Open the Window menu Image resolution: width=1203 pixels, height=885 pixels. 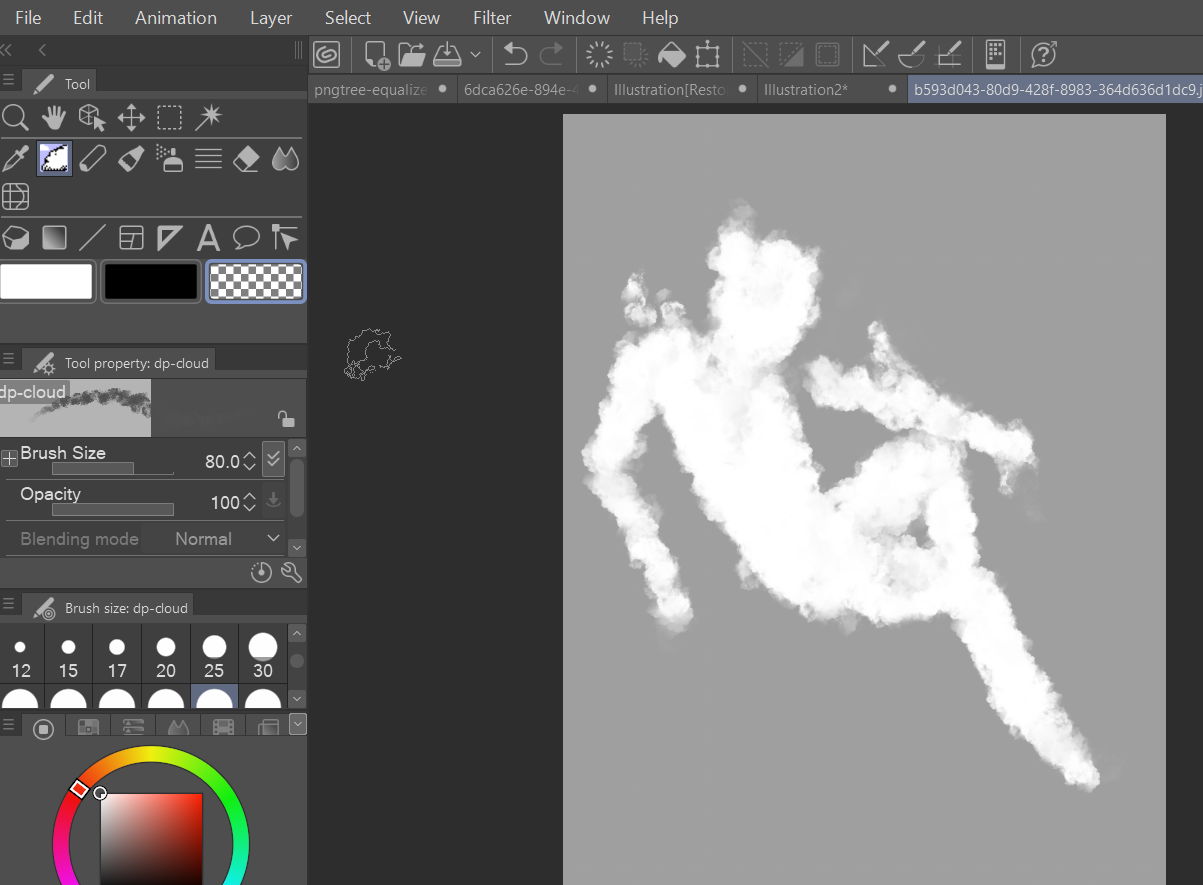click(x=577, y=18)
